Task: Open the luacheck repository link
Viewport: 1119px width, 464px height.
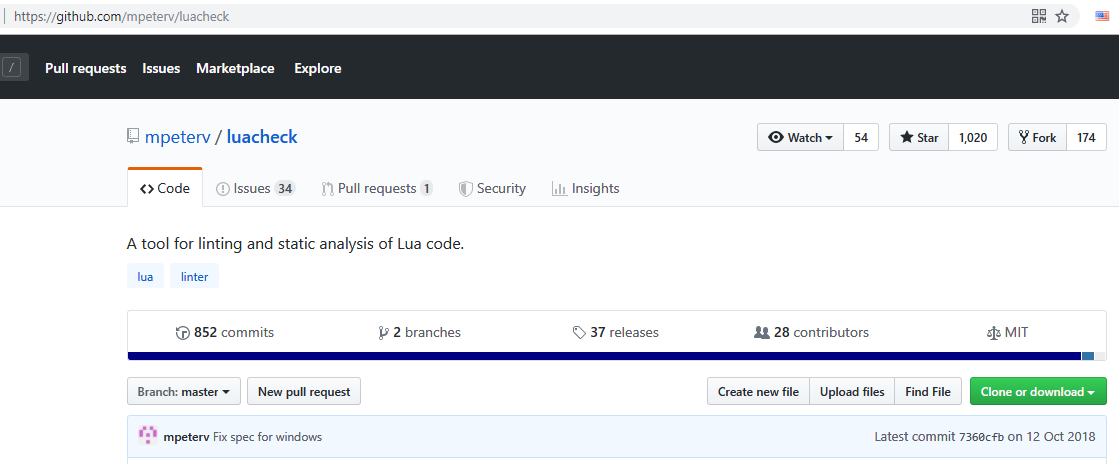Action: tap(262, 137)
